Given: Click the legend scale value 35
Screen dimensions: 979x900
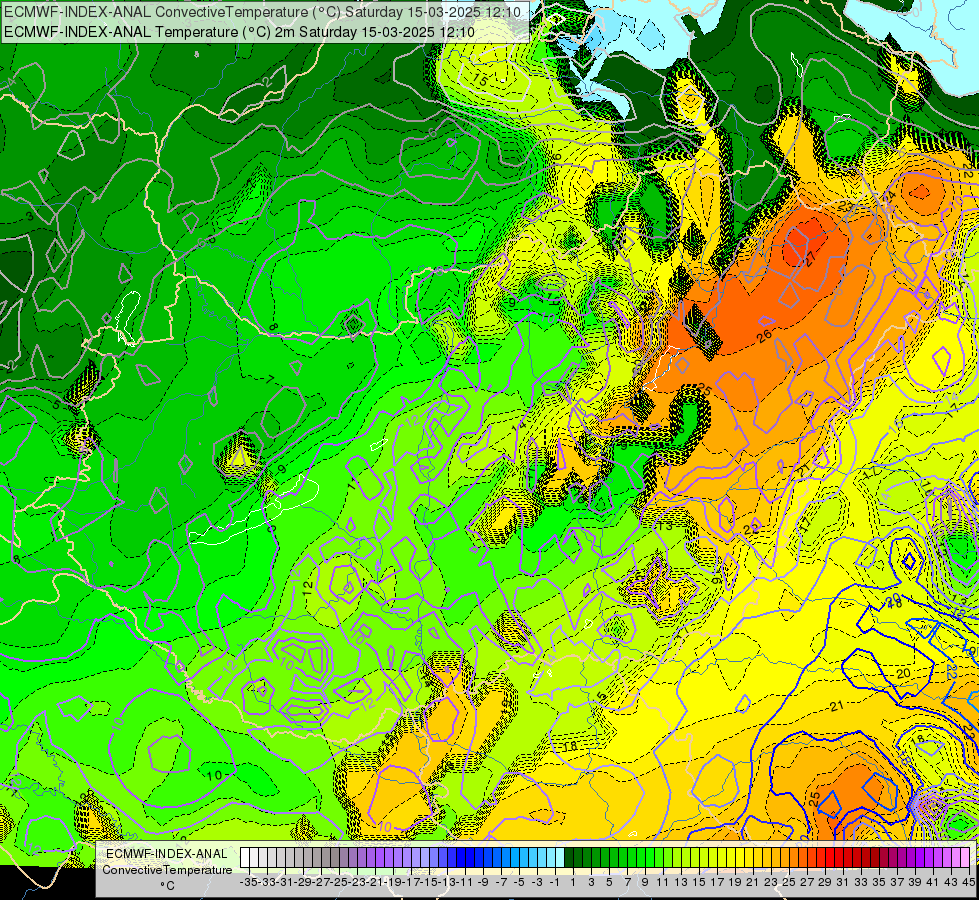Looking at the screenshot, I should pos(878,883).
